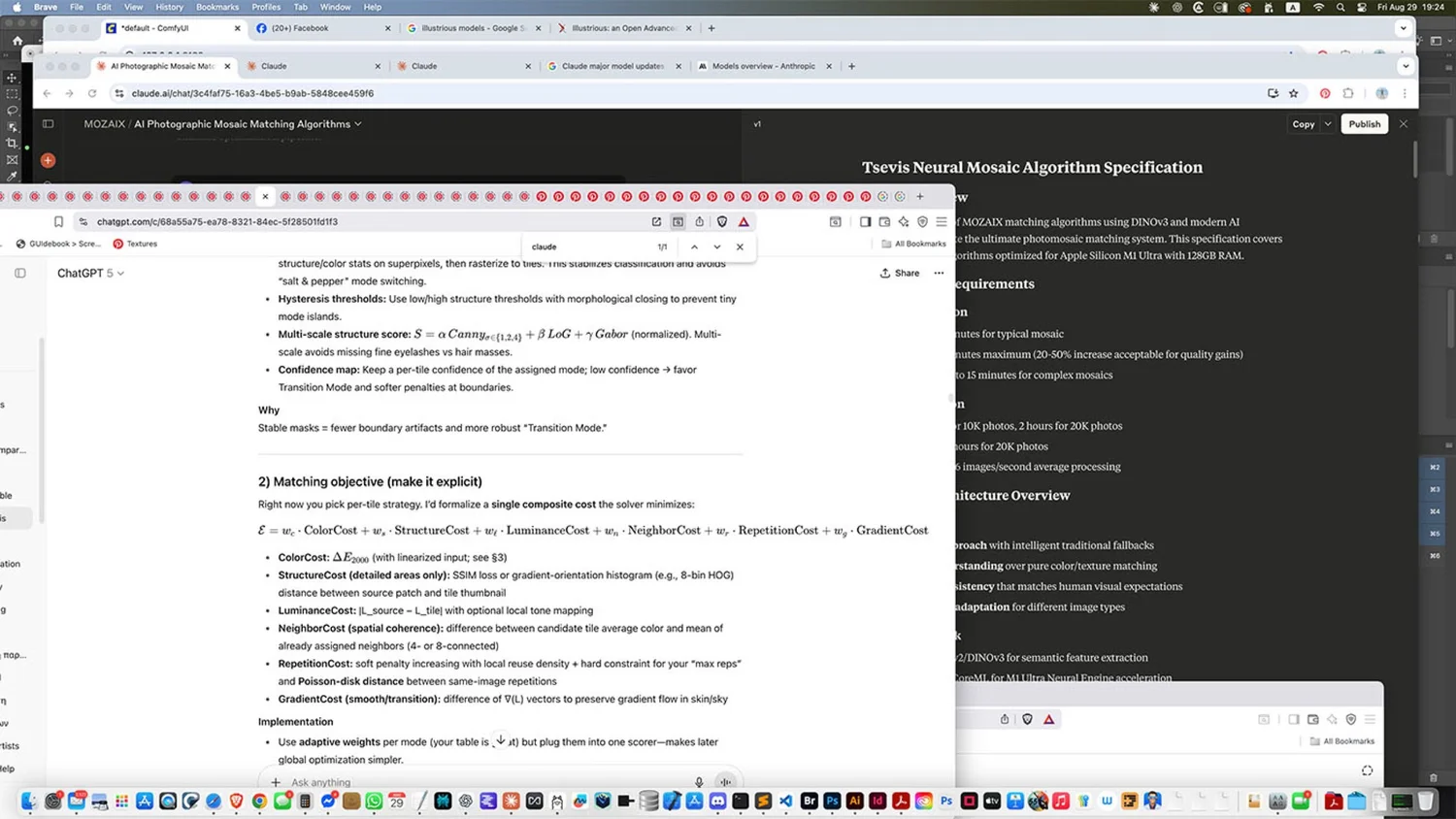Open the Profiles menu in the menu bar
Viewport: 1456px width, 819px height.
point(266,7)
